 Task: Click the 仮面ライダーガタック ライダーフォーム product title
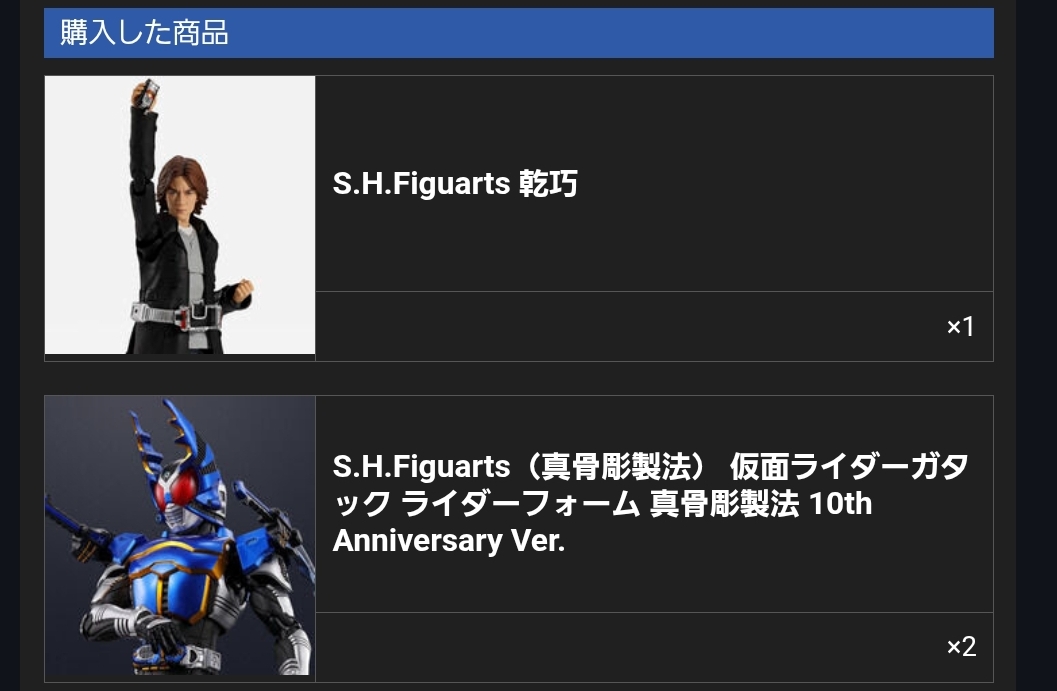point(651,503)
